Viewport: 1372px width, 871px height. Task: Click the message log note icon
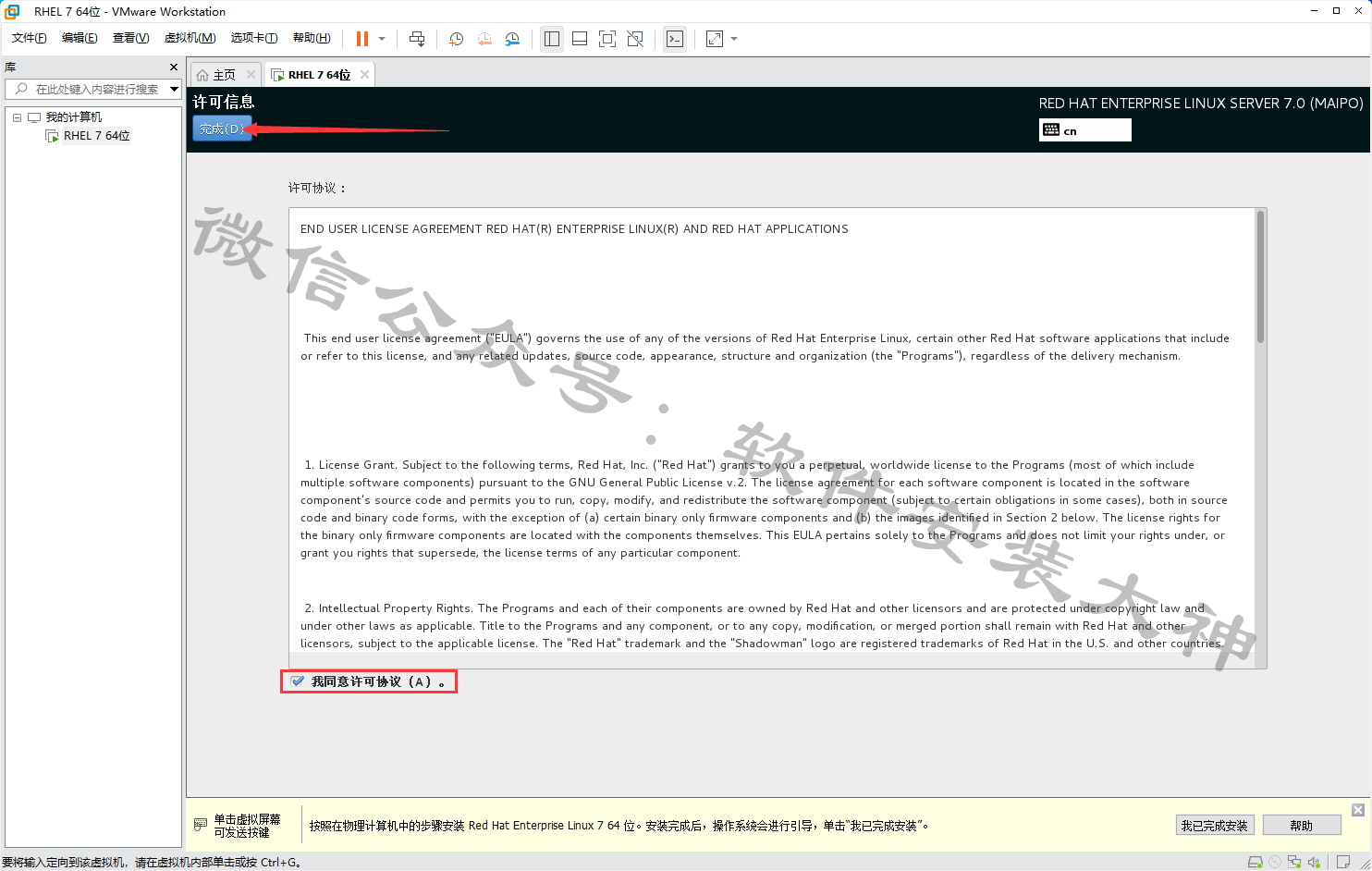1343,862
